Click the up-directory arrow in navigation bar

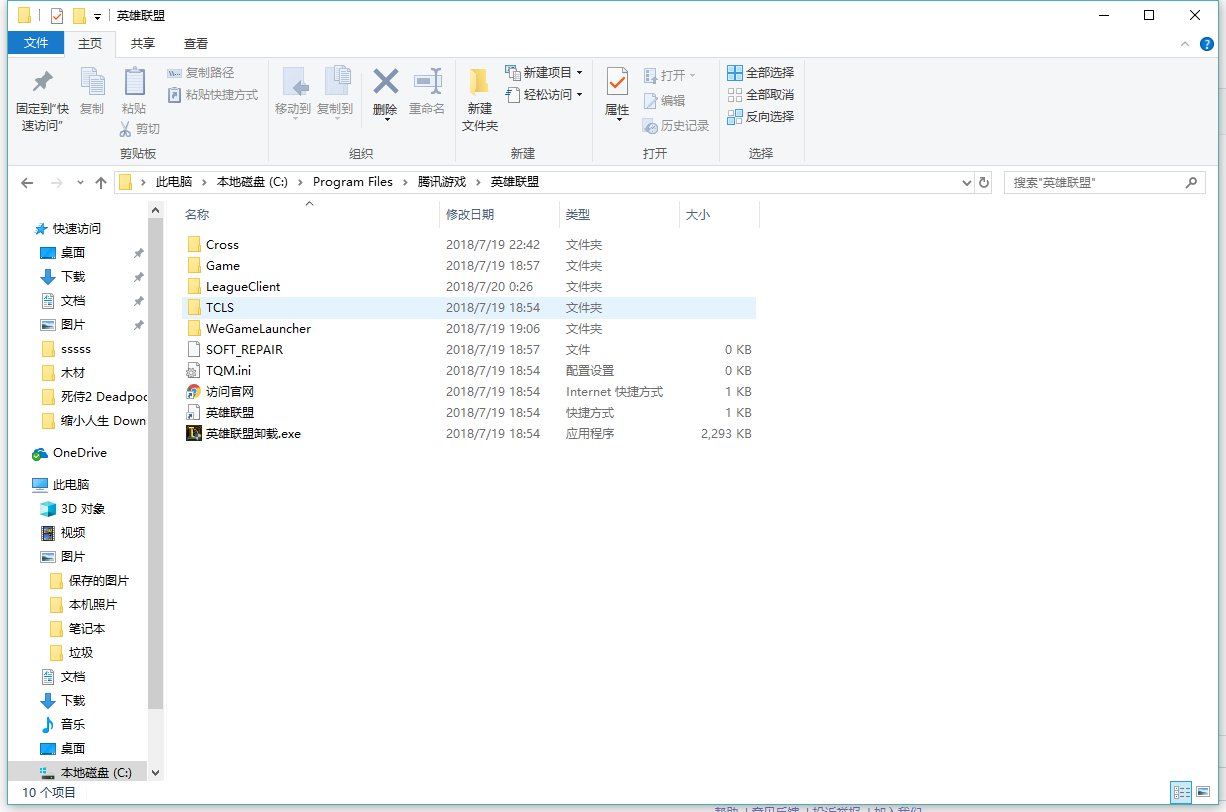tap(100, 183)
